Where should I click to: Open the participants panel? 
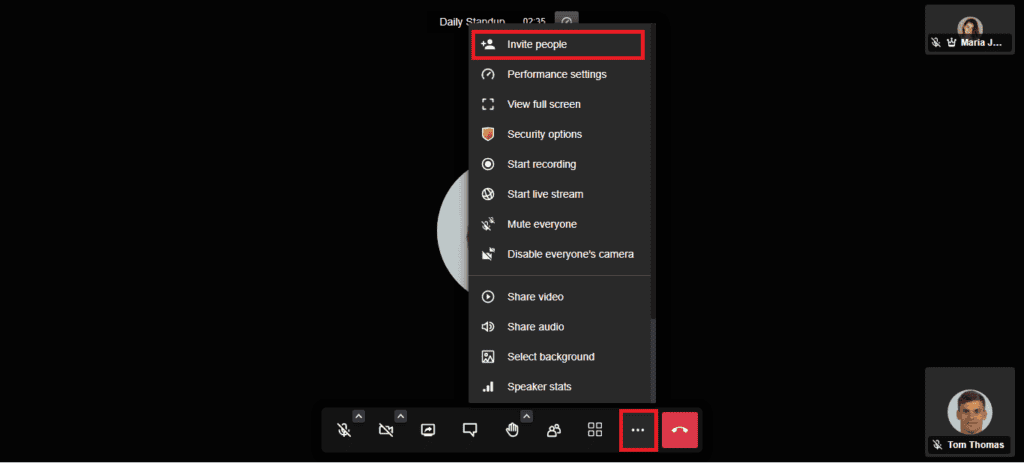tap(554, 430)
